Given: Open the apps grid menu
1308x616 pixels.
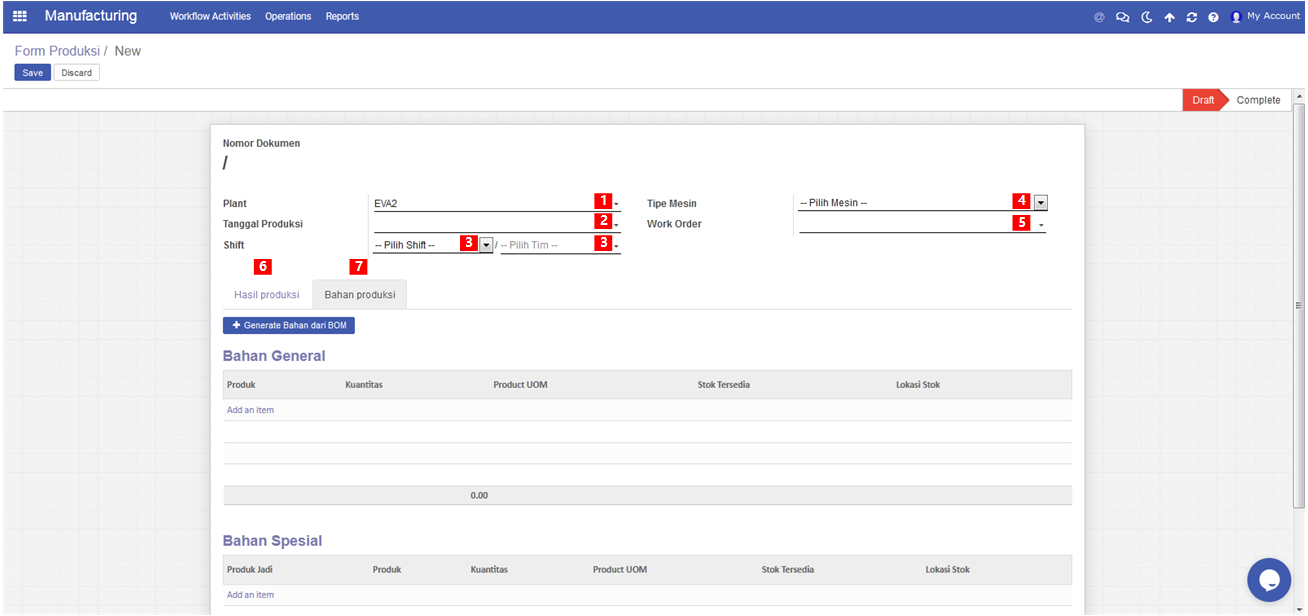Looking at the screenshot, I should pyautogui.click(x=20, y=17).
